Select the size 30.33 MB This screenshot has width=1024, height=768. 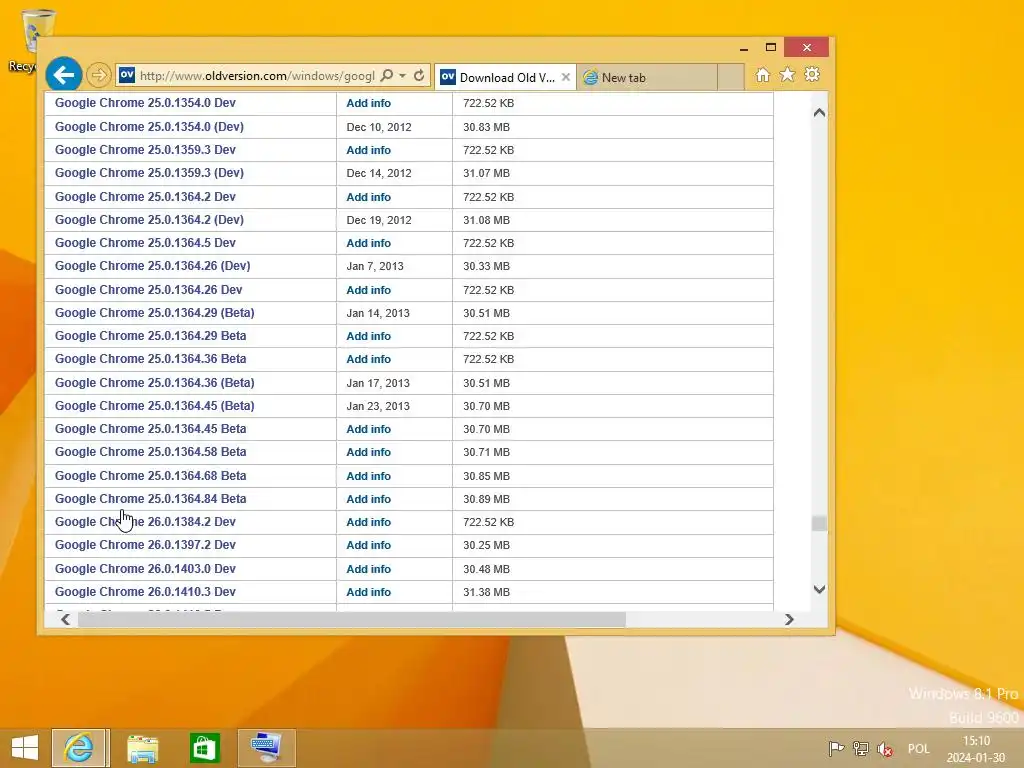pos(487,266)
